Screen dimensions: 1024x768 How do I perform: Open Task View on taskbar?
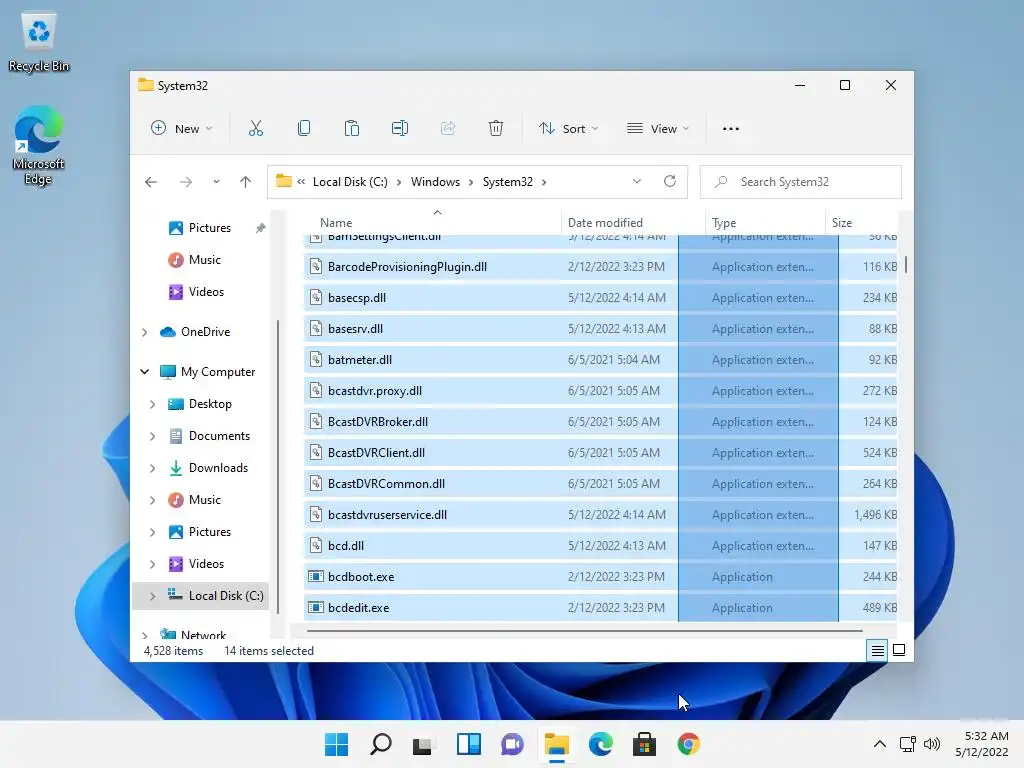[x=423, y=744]
